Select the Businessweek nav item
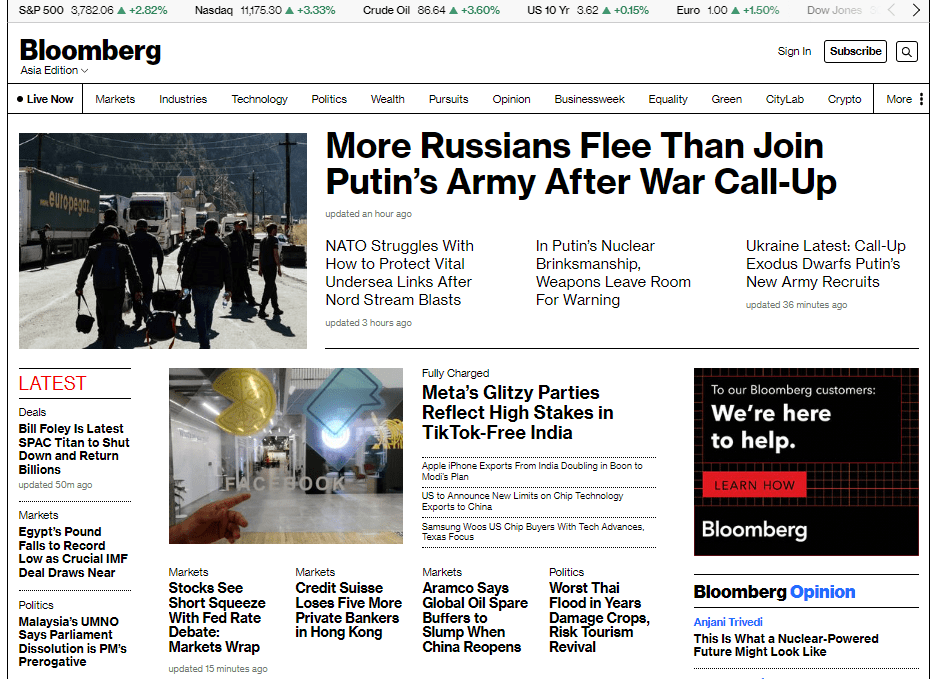Image resolution: width=930 pixels, height=679 pixels. [x=590, y=98]
